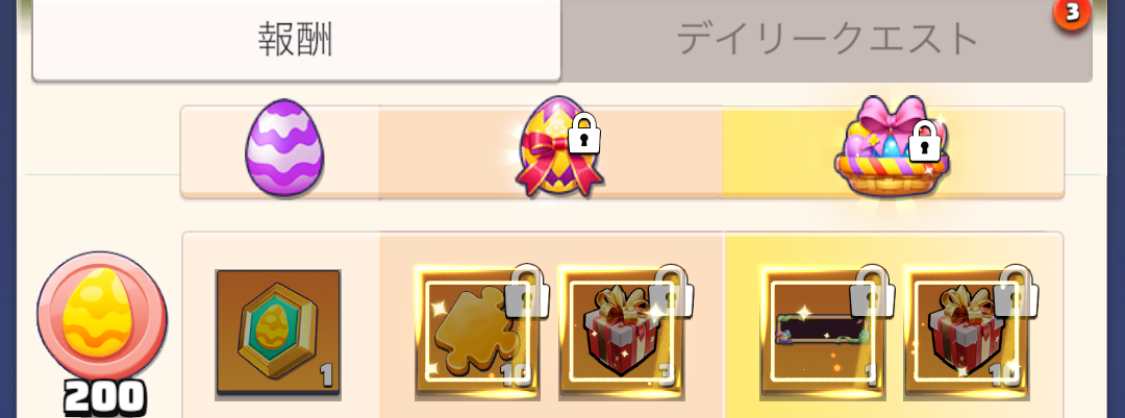Screen dimensions: 1125x418
Task: Select the locked egg basket tier
Action: (892, 146)
